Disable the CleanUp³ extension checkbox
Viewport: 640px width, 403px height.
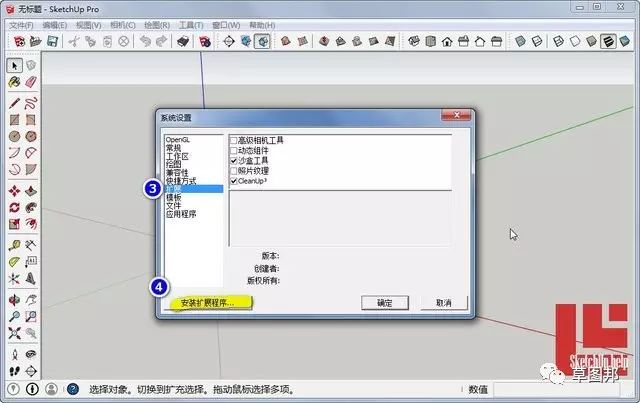pos(234,181)
